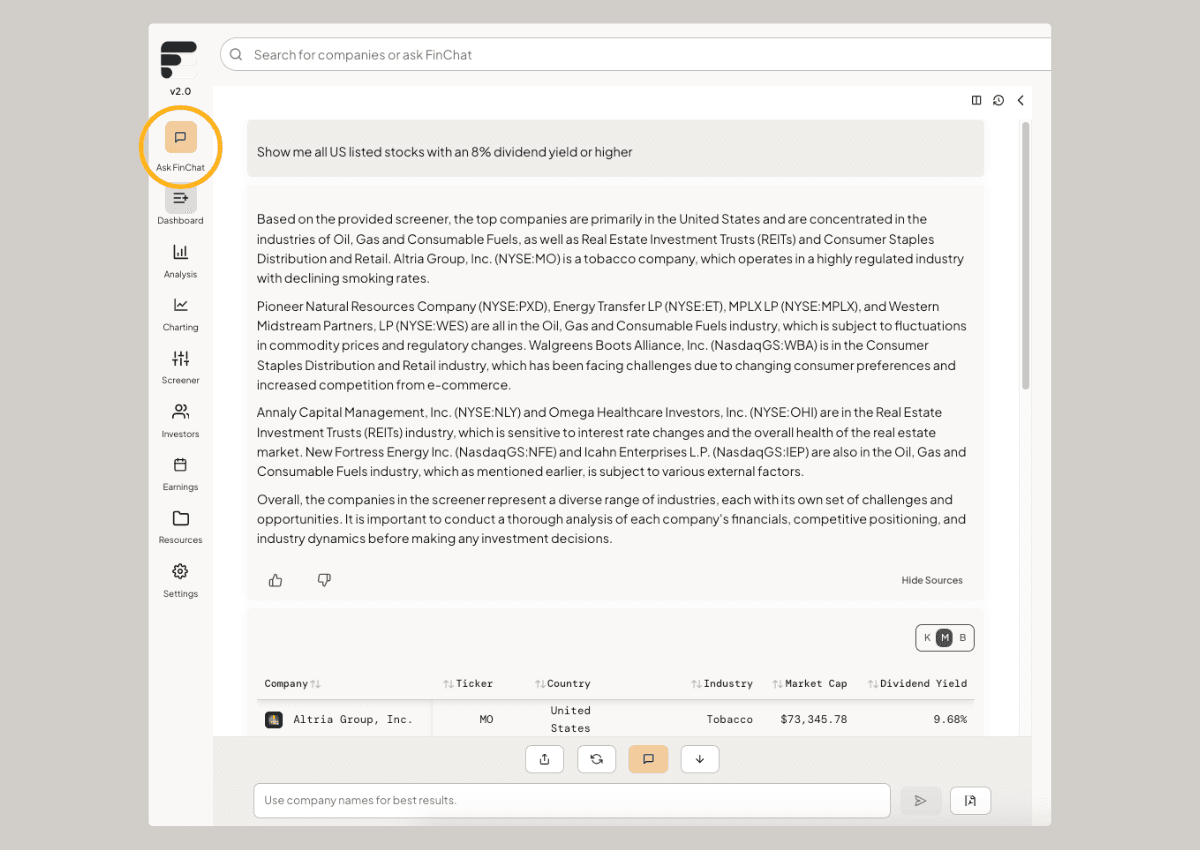Viewport: 1200px width, 850px height.
Task: Open the Dashboard from the sidebar
Action: click(180, 205)
